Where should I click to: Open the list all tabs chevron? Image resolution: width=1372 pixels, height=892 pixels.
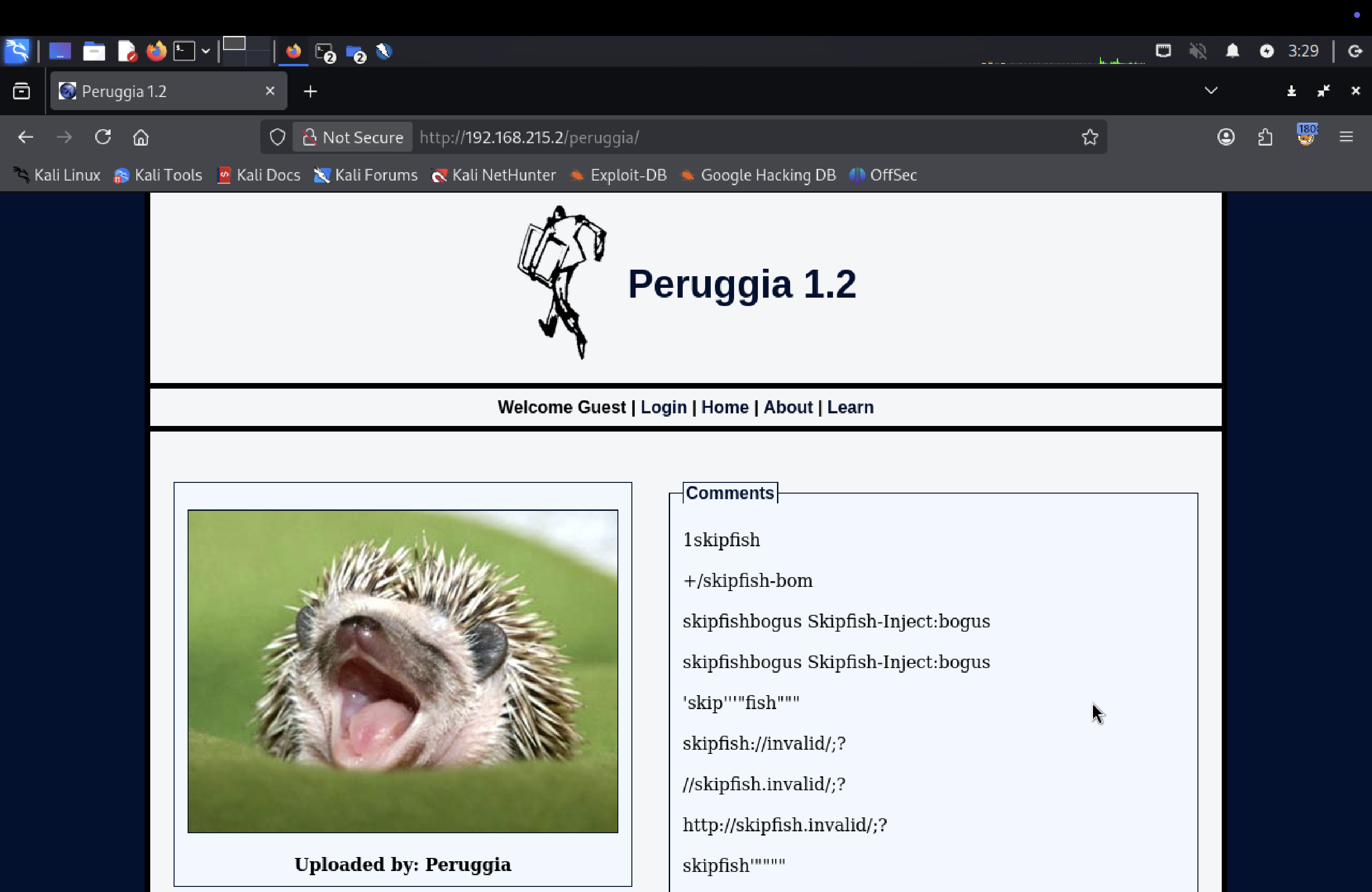coord(1211,91)
